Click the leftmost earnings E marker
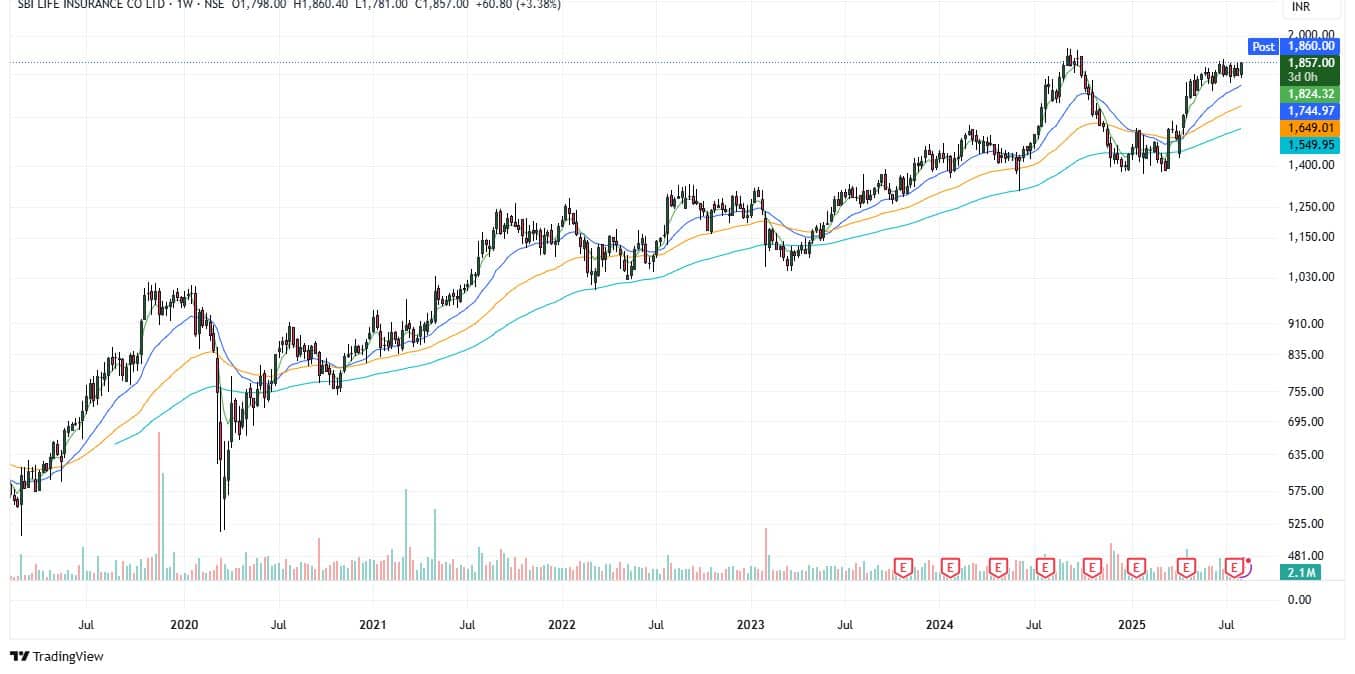 point(903,567)
